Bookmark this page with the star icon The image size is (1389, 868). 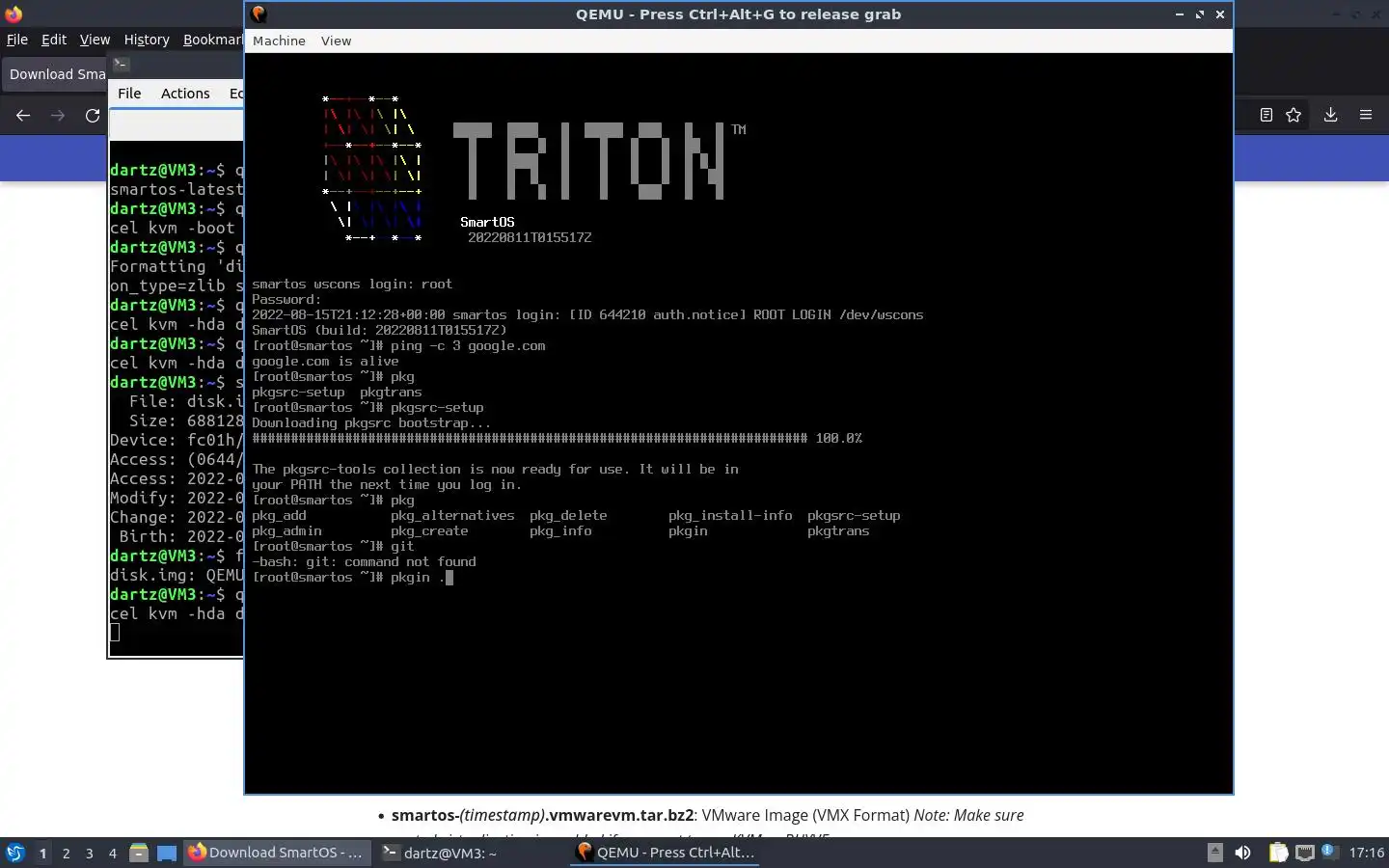pyautogui.click(x=1294, y=115)
